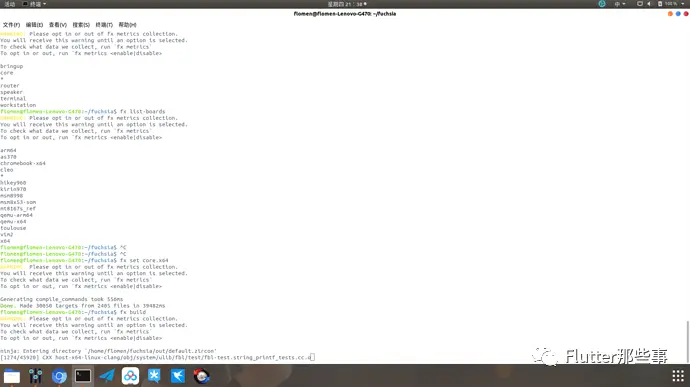Viewport: 690px width, 387px height.
Task: Click the 活动 Activities button
Action: [9, 4]
